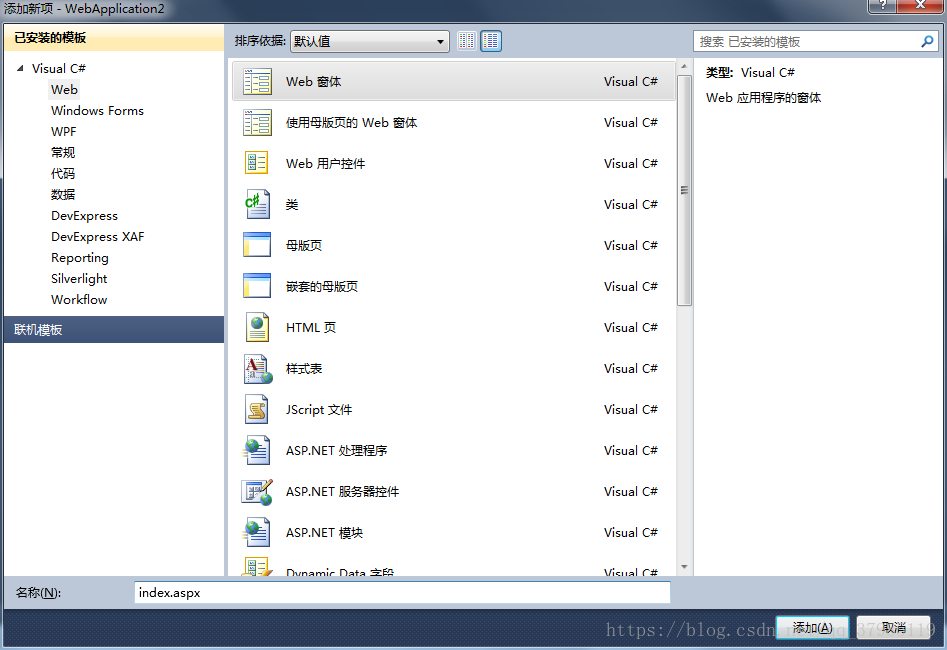Select the ASP.NET 处理程序 template name

(336, 451)
